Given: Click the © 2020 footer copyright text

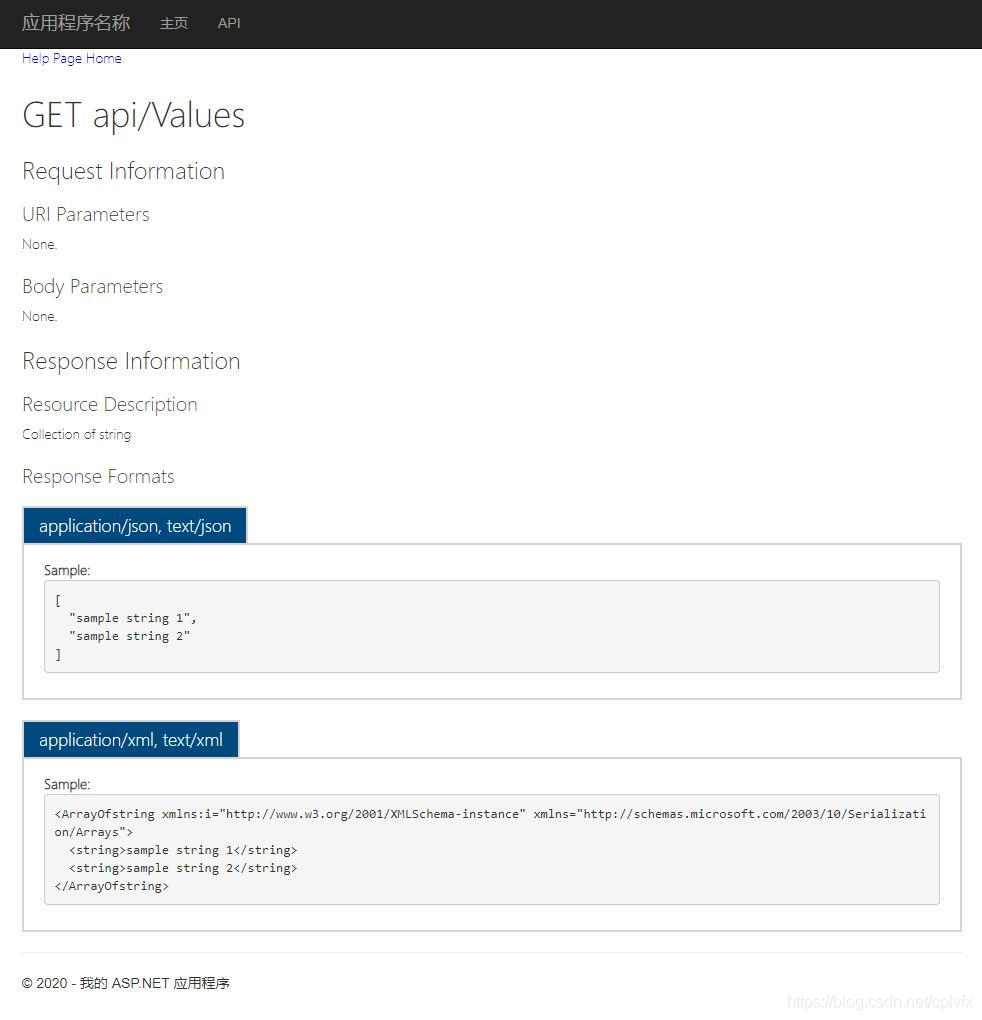Looking at the screenshot, I should (126, 983).
